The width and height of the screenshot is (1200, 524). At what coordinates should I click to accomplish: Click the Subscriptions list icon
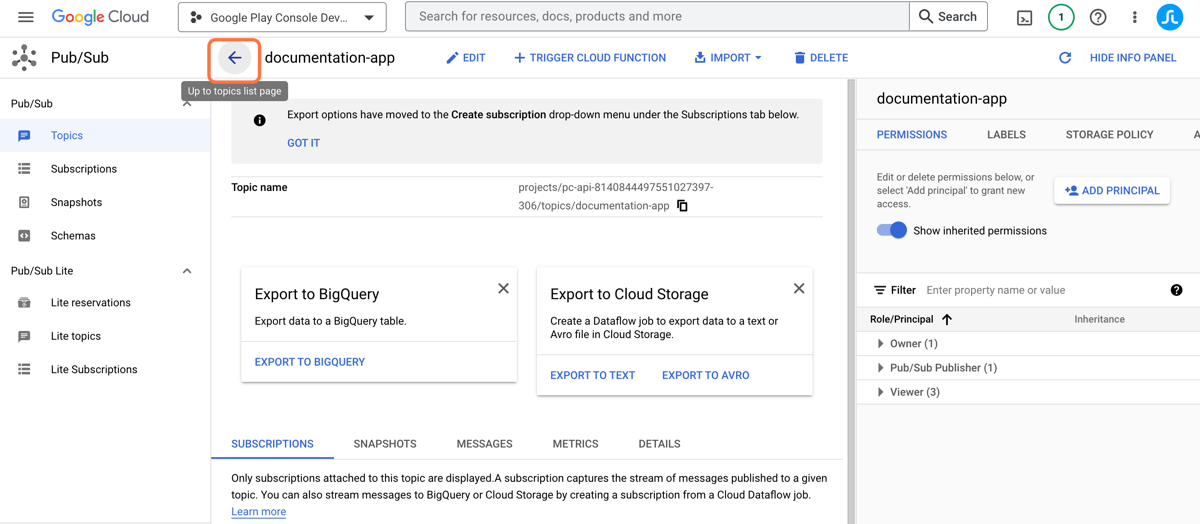(x=24, y=169)
